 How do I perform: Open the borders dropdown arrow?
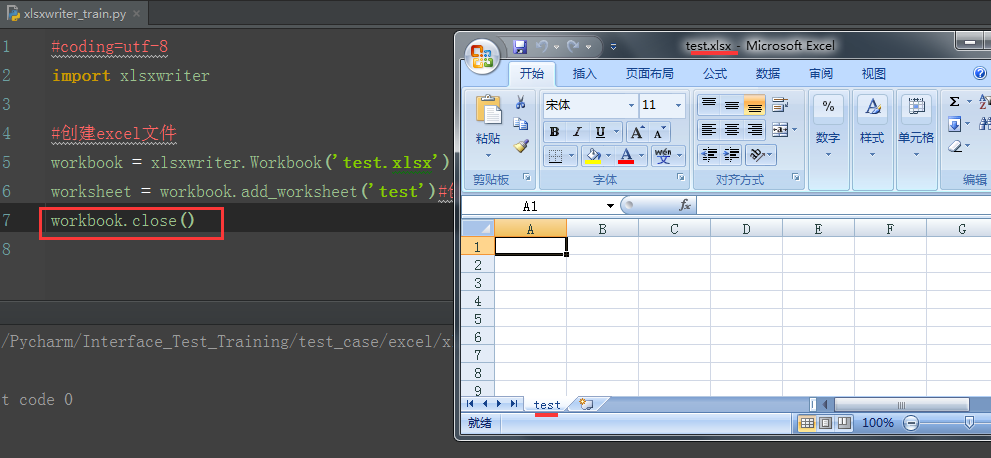(573, 155)
